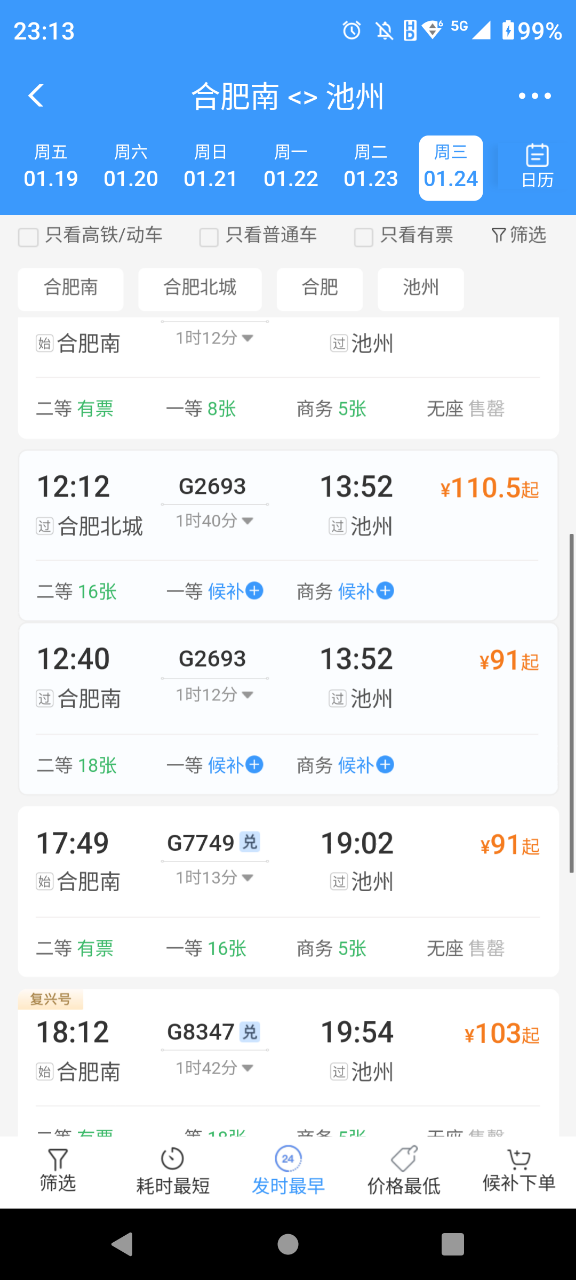Toggle the 只看有票 checkbox
The height and width of the screenshot is (1280, 576).
[x=364, y=237]
